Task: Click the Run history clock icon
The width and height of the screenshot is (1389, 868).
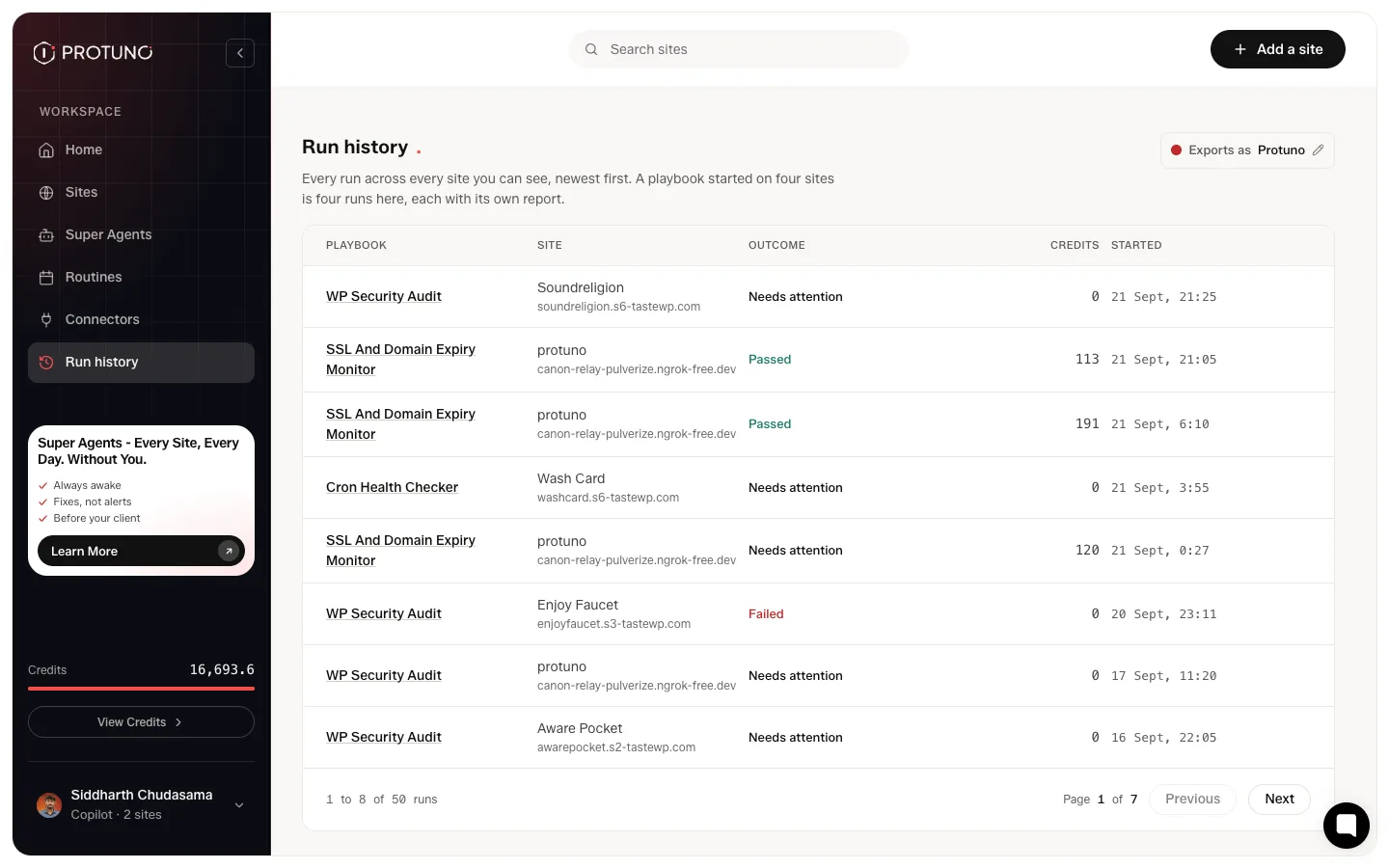Action: click(46, 363)
